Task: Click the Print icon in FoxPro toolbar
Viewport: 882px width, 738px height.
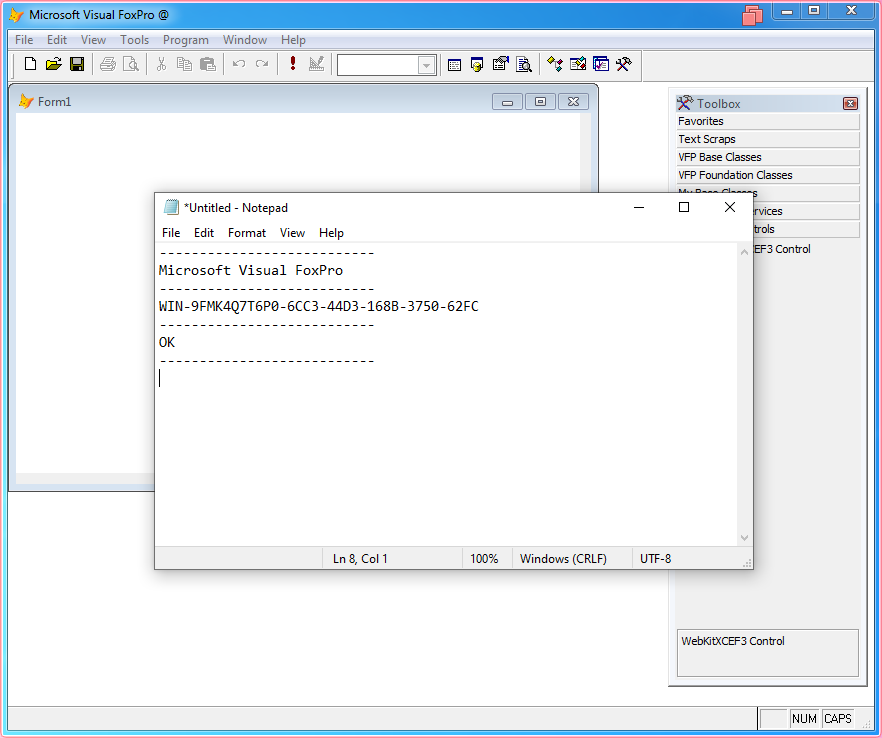Action: click(107, 64)
